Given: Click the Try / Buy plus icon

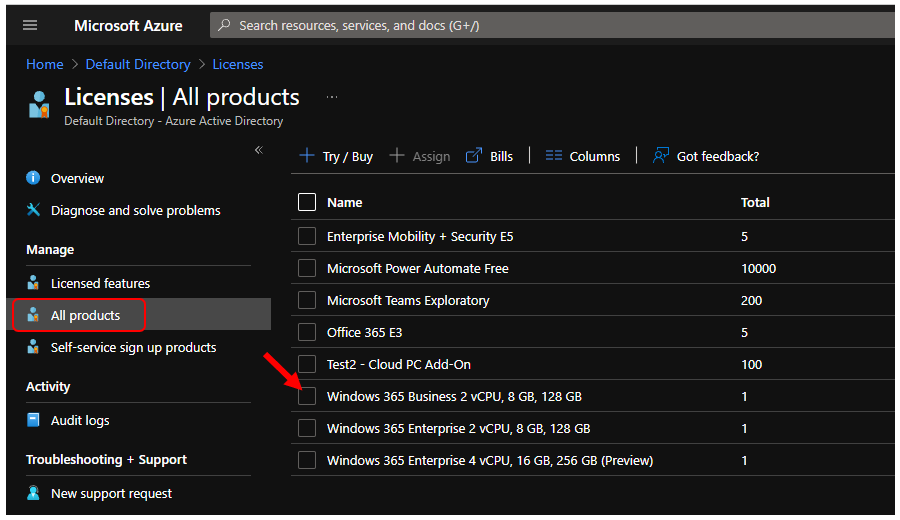Looking at the screenshot, I should click(x=307, y=156).
